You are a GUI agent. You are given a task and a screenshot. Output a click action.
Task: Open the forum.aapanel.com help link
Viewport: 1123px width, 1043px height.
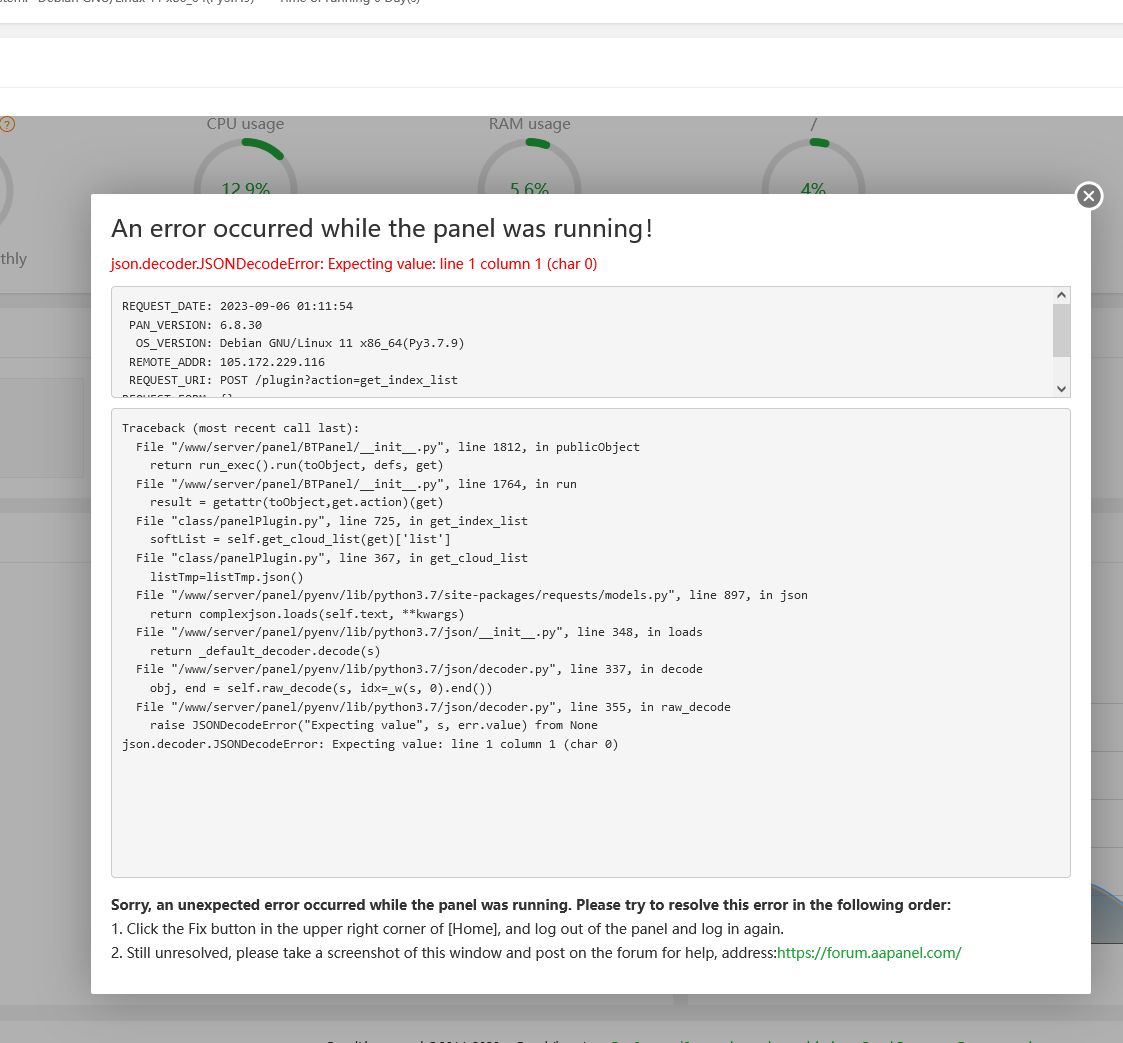coord(869,953)
